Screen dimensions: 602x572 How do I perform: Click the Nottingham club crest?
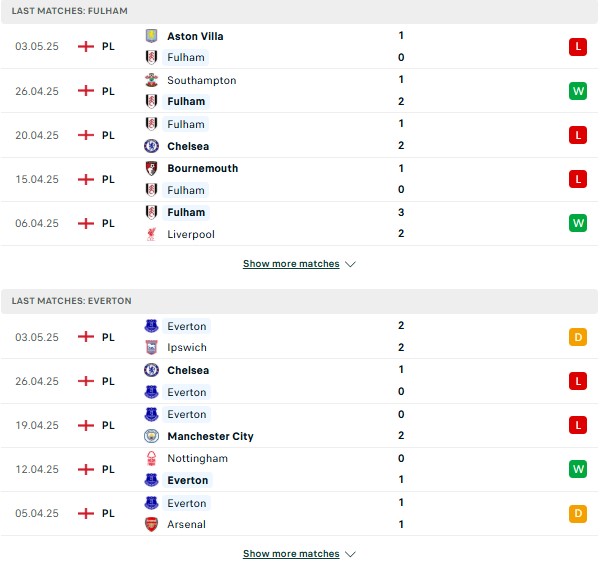[151, 458]
